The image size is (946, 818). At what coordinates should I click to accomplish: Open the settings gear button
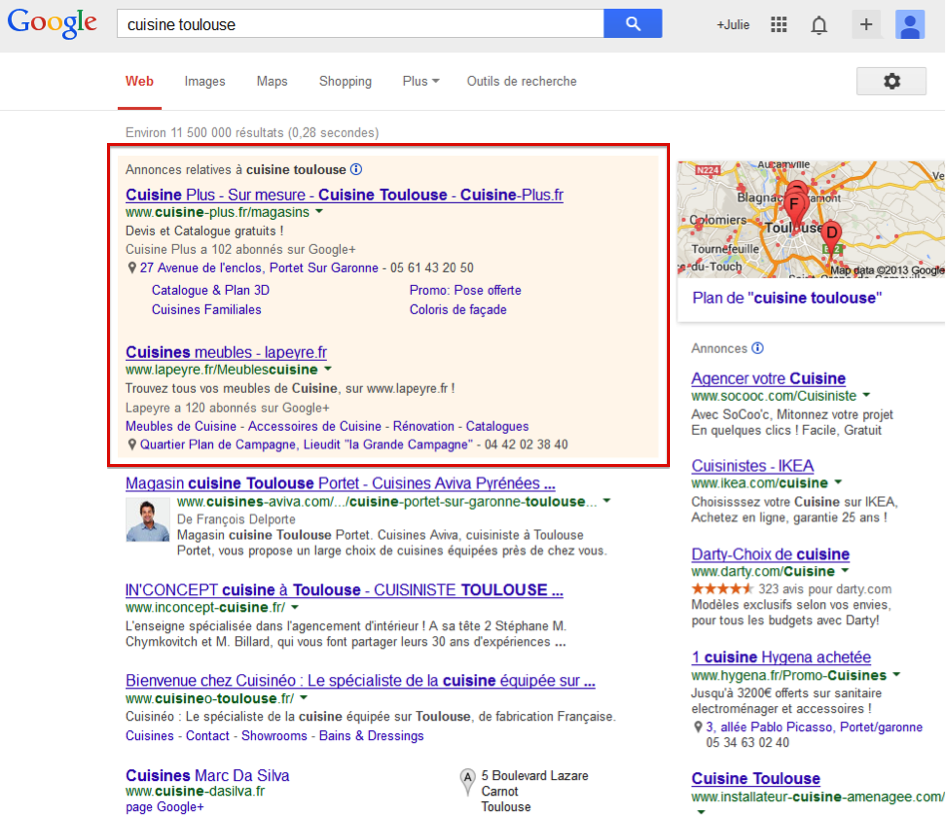891,81
